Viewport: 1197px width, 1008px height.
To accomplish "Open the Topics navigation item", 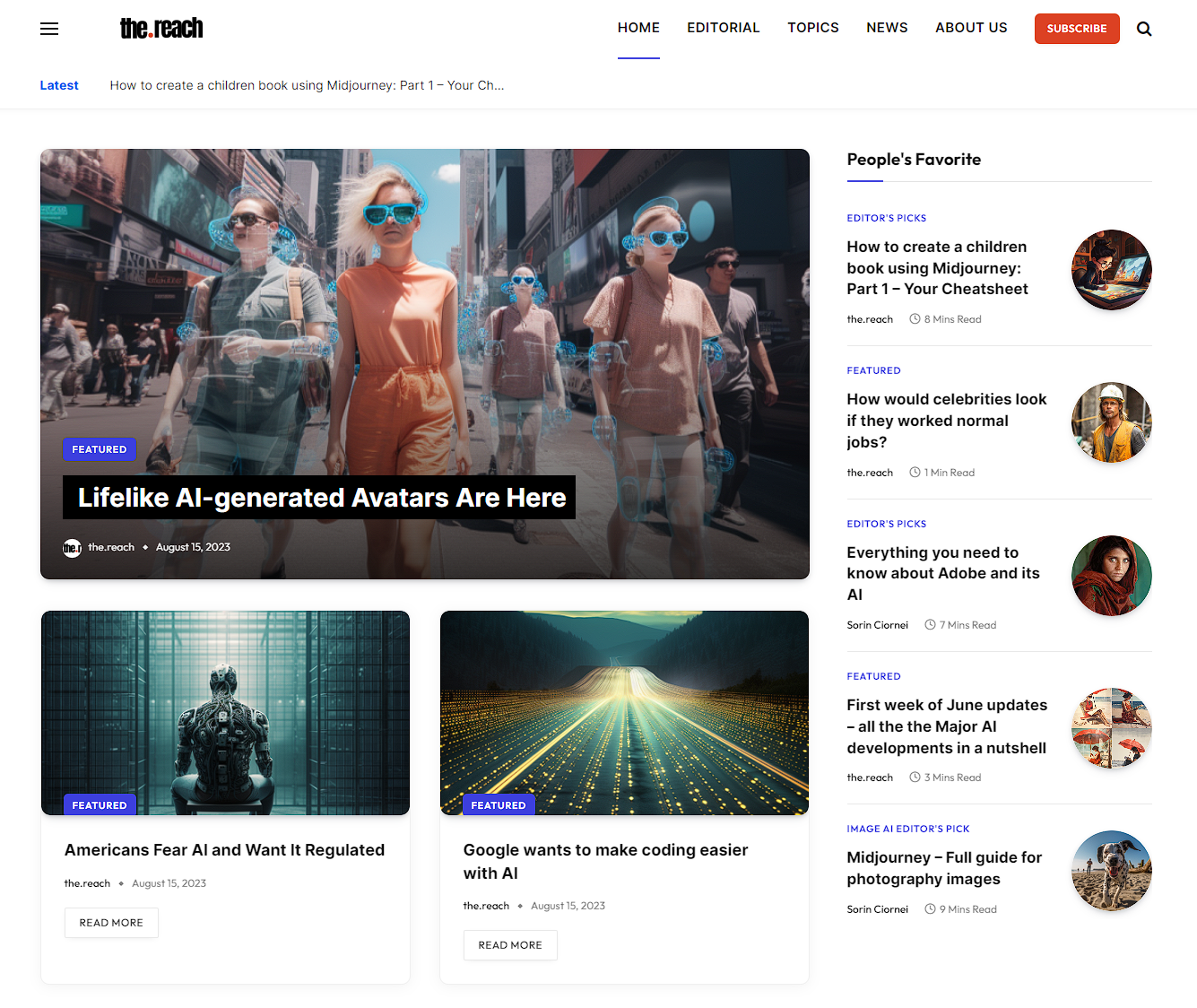I will tap(812, 28).
